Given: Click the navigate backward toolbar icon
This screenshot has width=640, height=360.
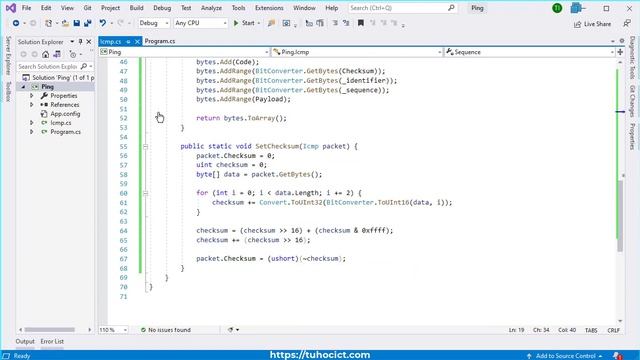Looking at the screenshot, I should point(16,23).
